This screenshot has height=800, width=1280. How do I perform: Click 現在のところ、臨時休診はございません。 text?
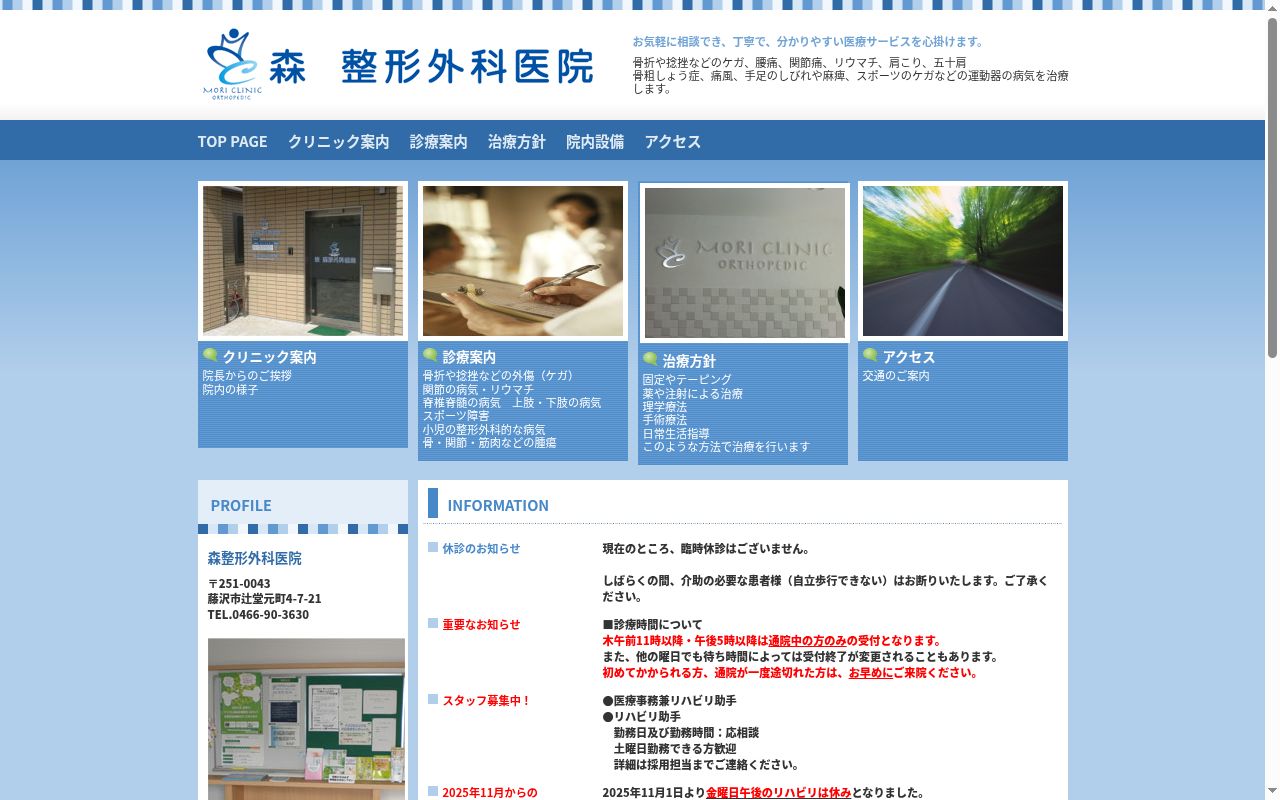pyautogui.click(x=706, y=549)
